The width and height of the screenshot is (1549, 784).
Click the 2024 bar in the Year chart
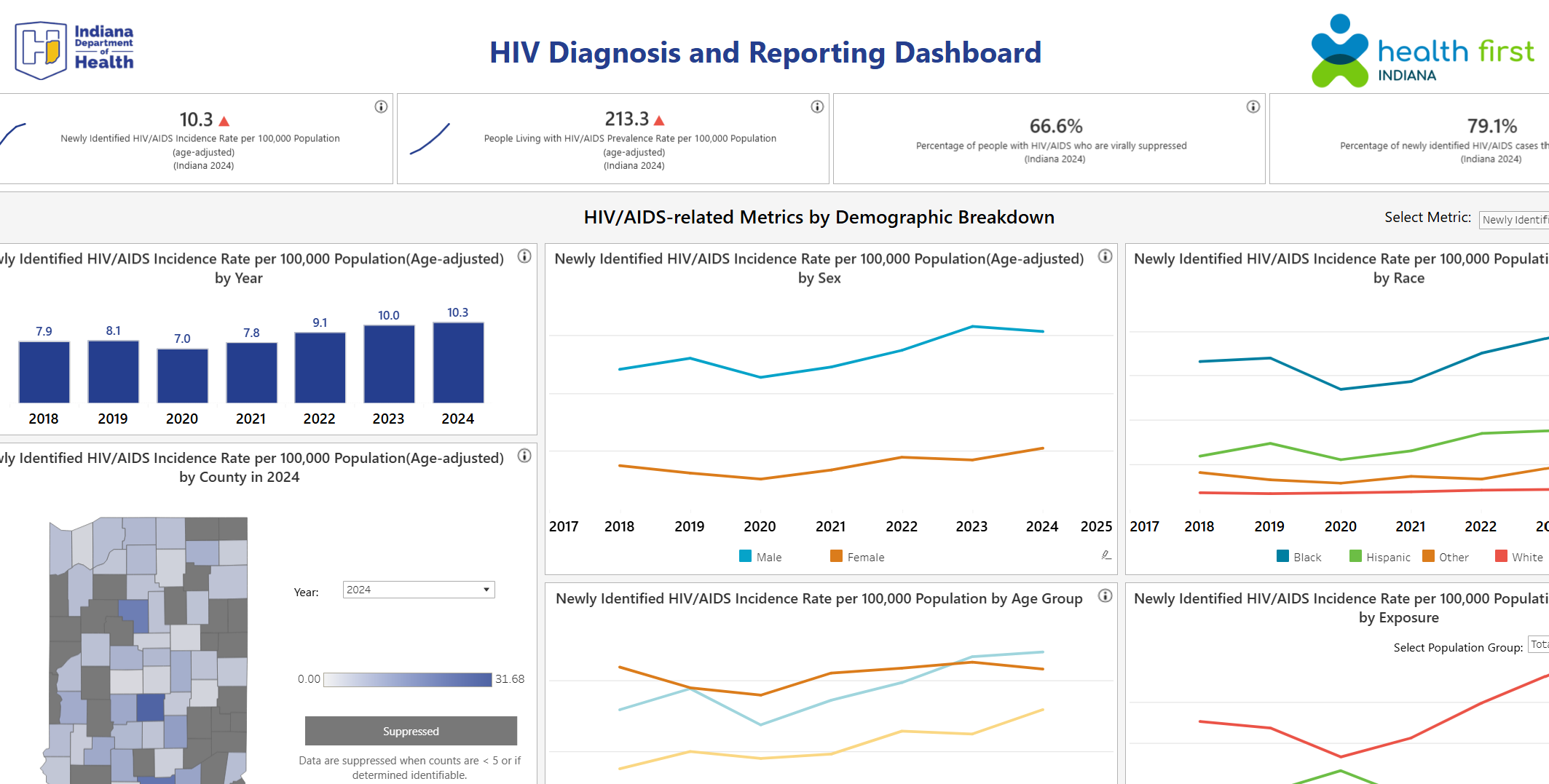pos(457,362)
